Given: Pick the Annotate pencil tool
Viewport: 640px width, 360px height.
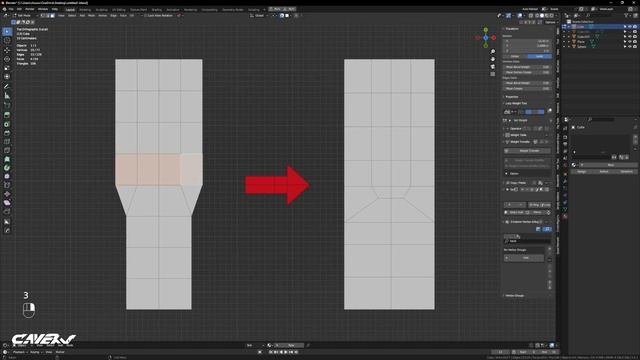Looking at the screenshot, I should coord(7,87).
